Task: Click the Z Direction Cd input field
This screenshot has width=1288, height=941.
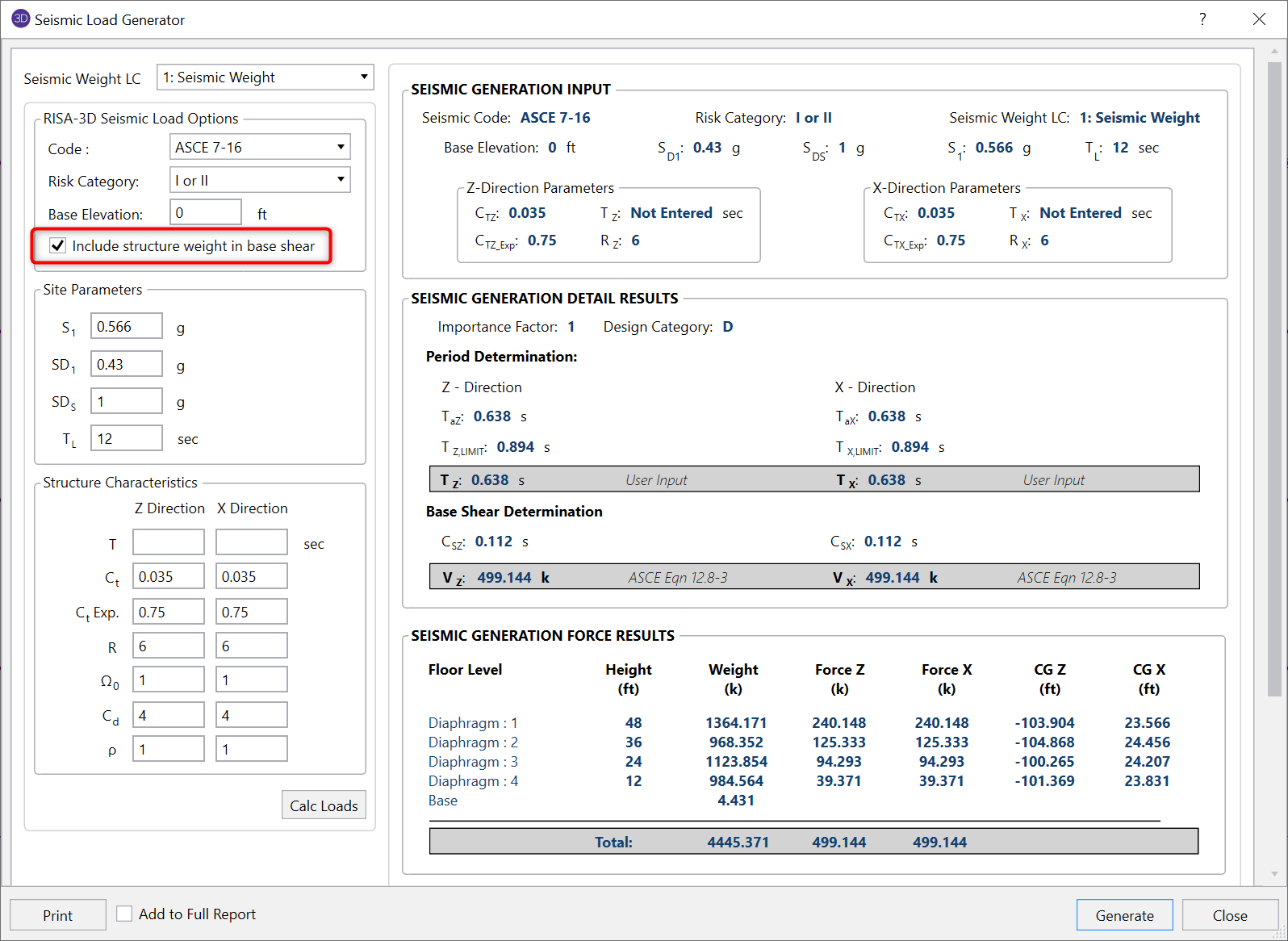Action: pyautogui.click(x=169, y=715)
